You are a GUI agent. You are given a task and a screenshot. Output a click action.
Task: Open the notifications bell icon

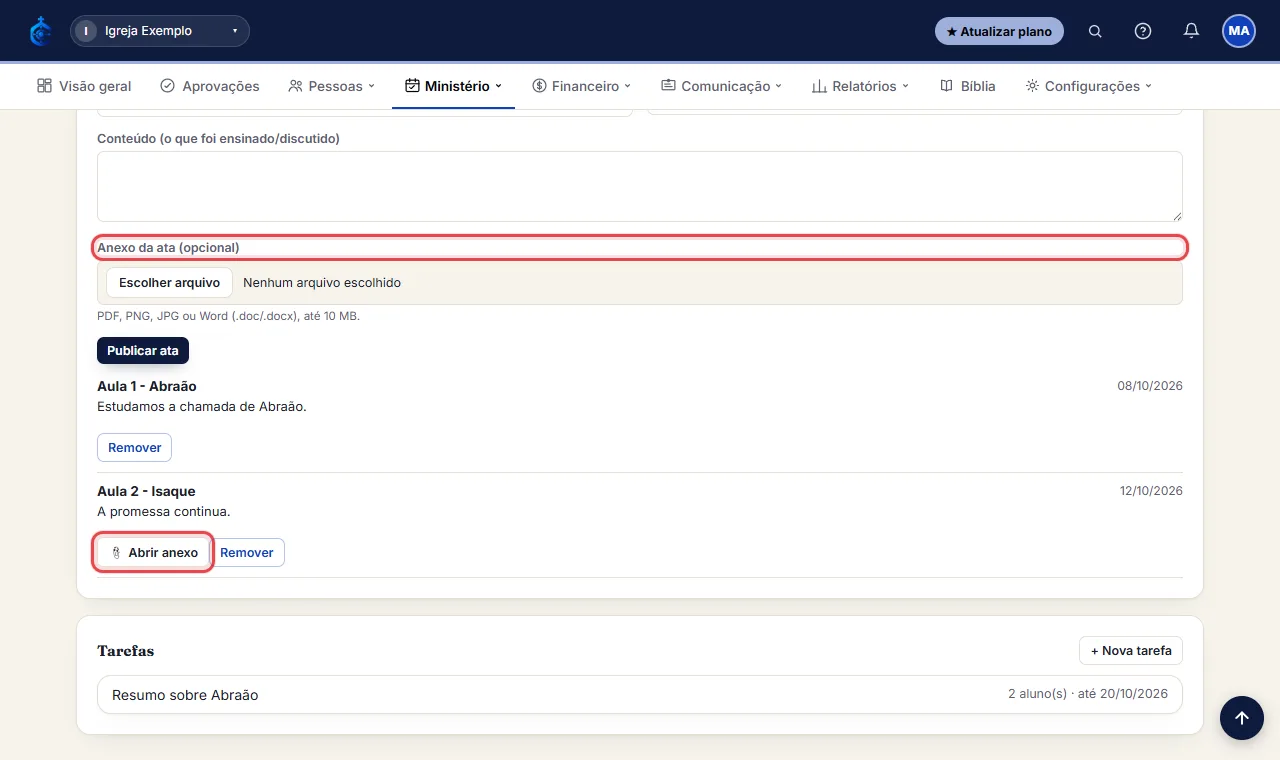click(1191, 31)
